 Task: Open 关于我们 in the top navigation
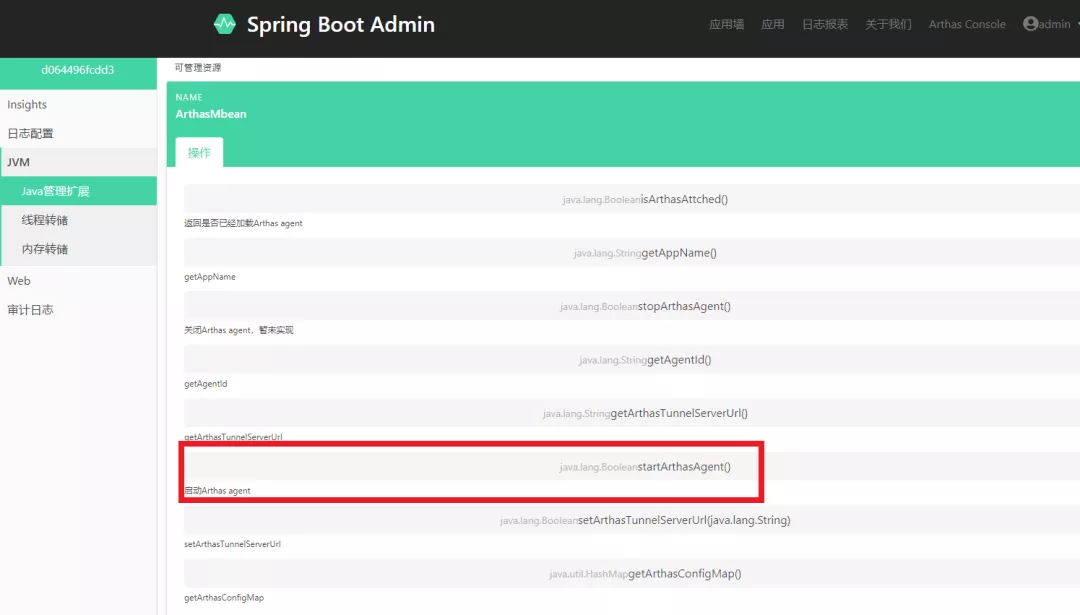click(x=888, y=25)
